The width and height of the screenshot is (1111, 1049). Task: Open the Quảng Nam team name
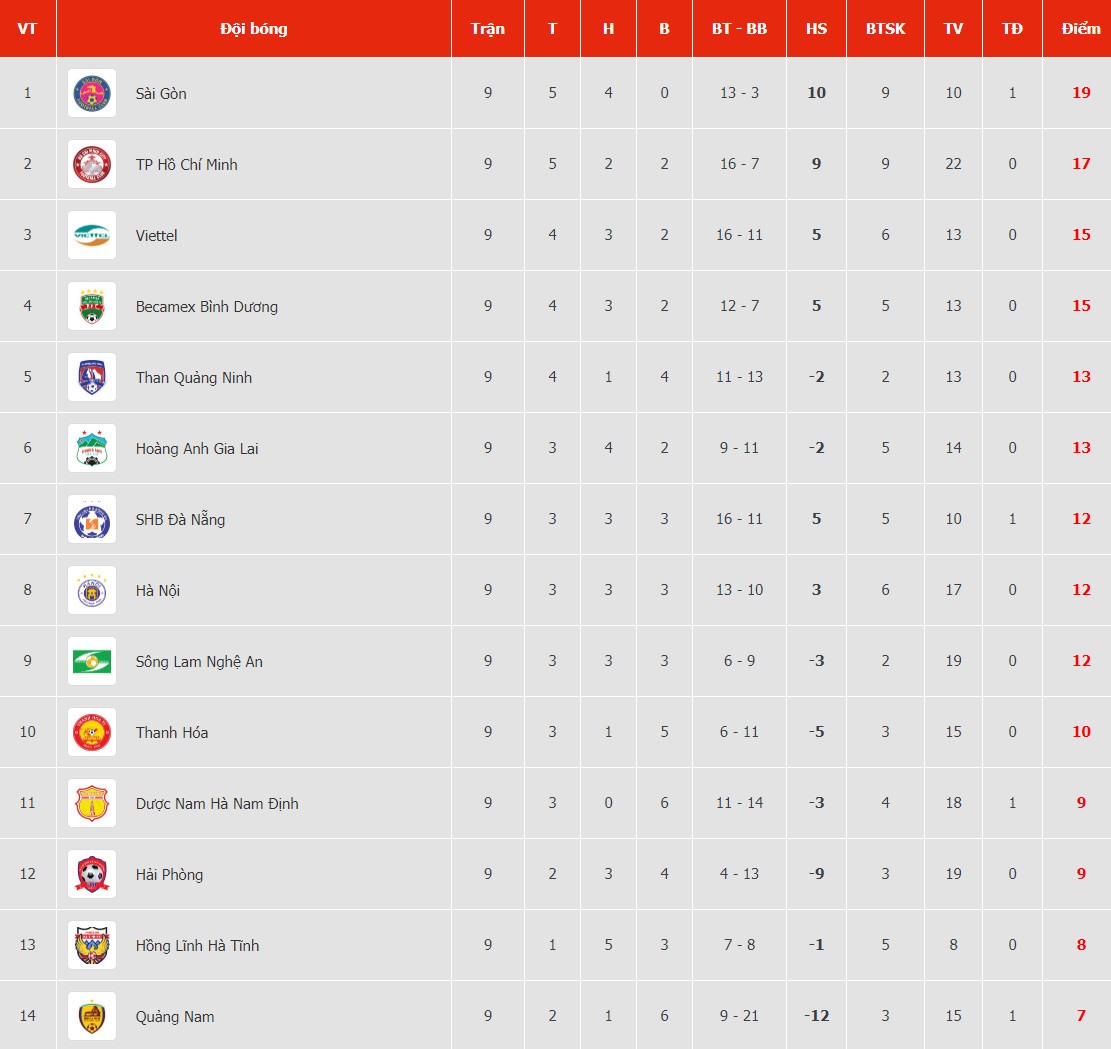[x=175, y=1016]
